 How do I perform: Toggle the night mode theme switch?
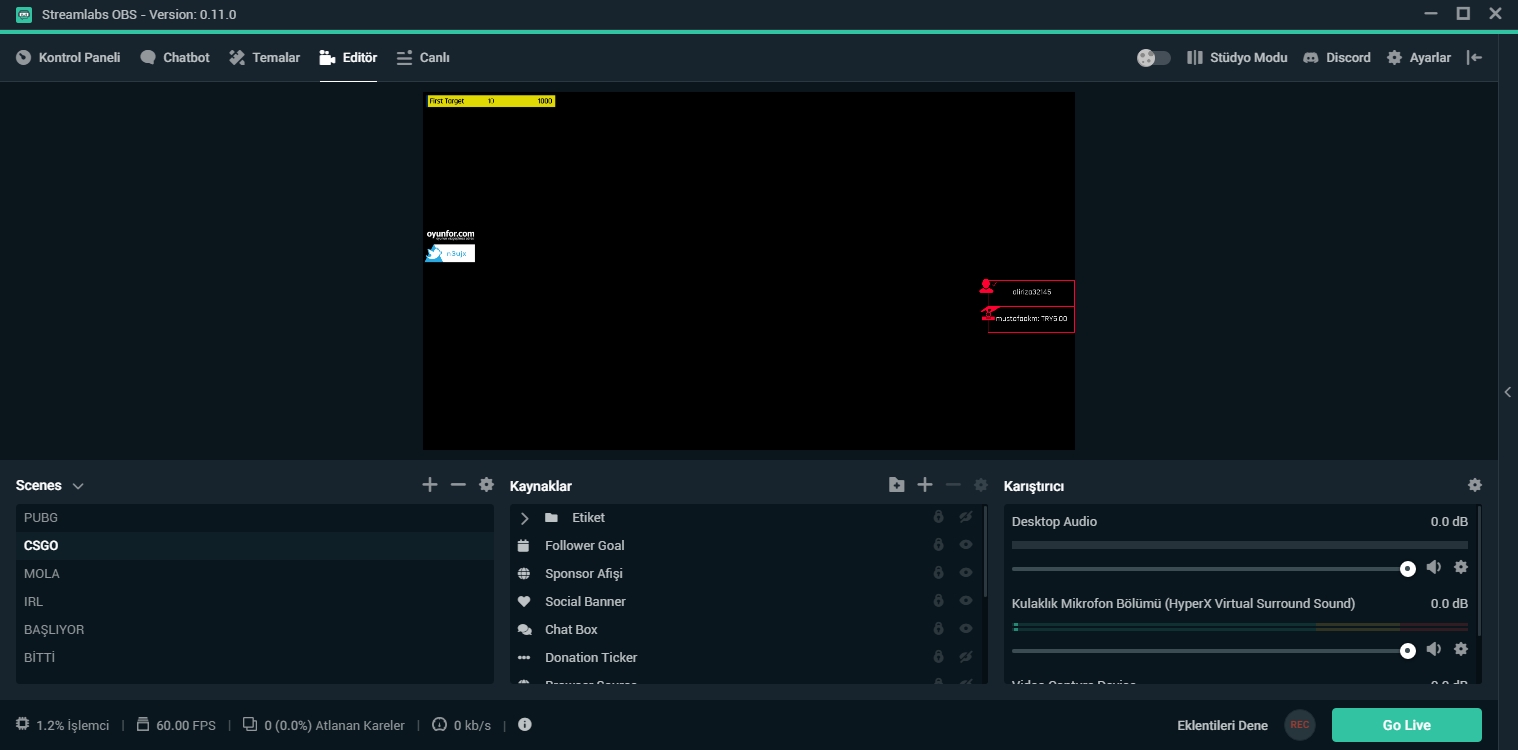tap(1154, 58)
